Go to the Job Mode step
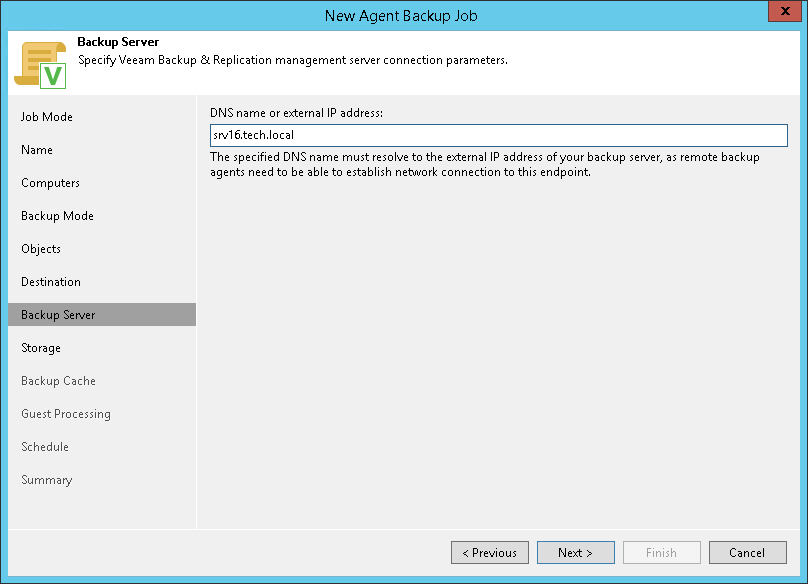The image size is (808, 584). click(x=47, y=117)
